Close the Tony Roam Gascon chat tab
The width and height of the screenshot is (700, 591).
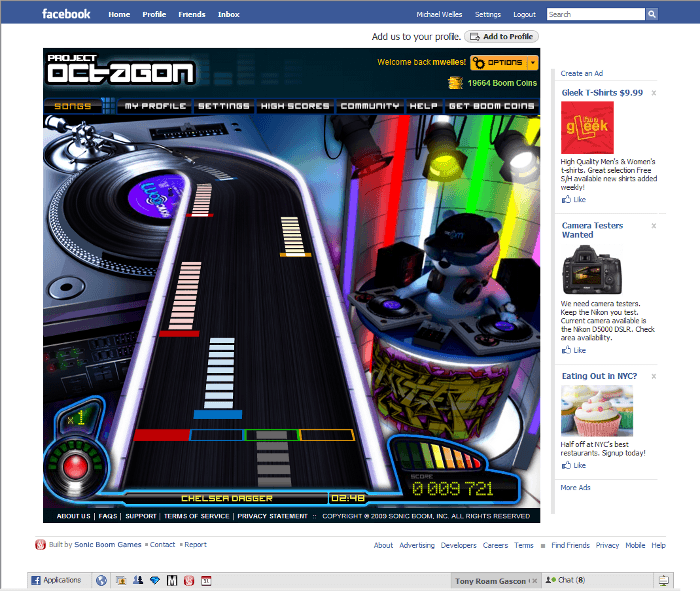point(534,581)
